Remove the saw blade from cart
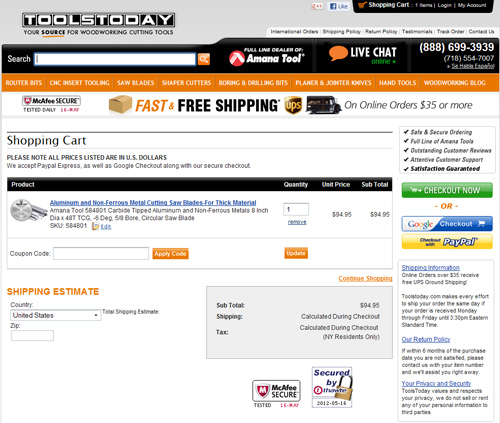This screenshot has width=500, height=423. [x=297, y=222]
